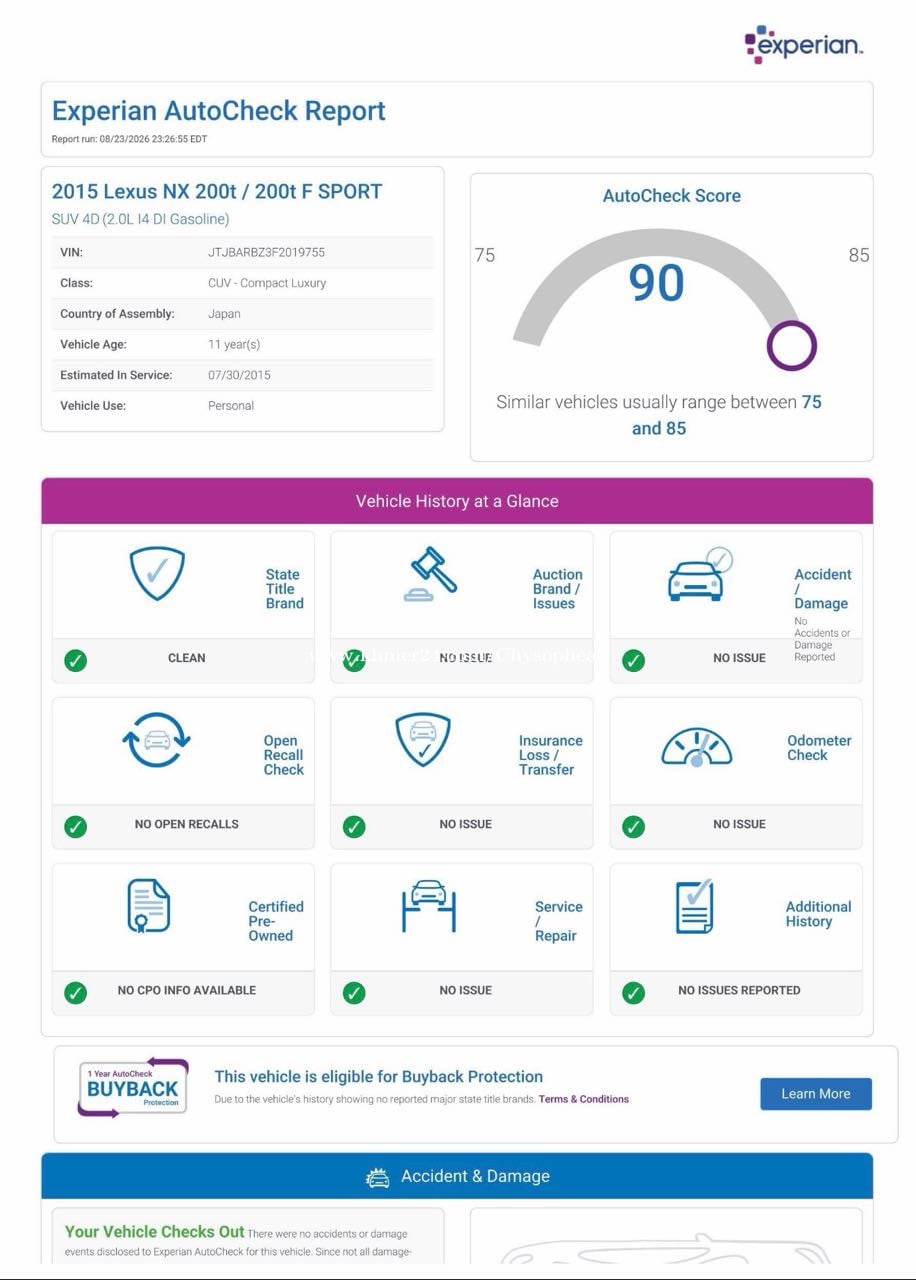Image resolution: width=916 pixels, height=1280 pixels.
Task: Click green check beside NO OPEN RECALLS
Action: coord(75,826)
